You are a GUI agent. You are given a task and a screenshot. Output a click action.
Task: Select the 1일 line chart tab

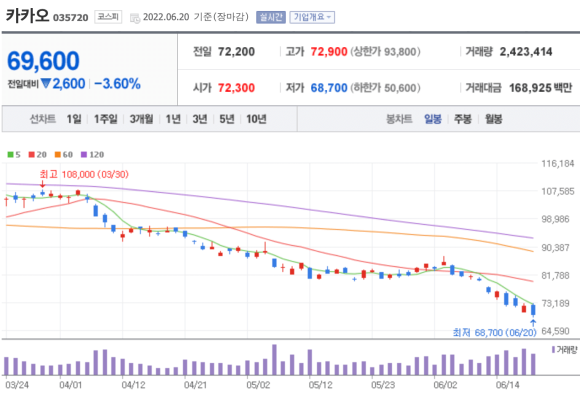[x=74, y=119]
